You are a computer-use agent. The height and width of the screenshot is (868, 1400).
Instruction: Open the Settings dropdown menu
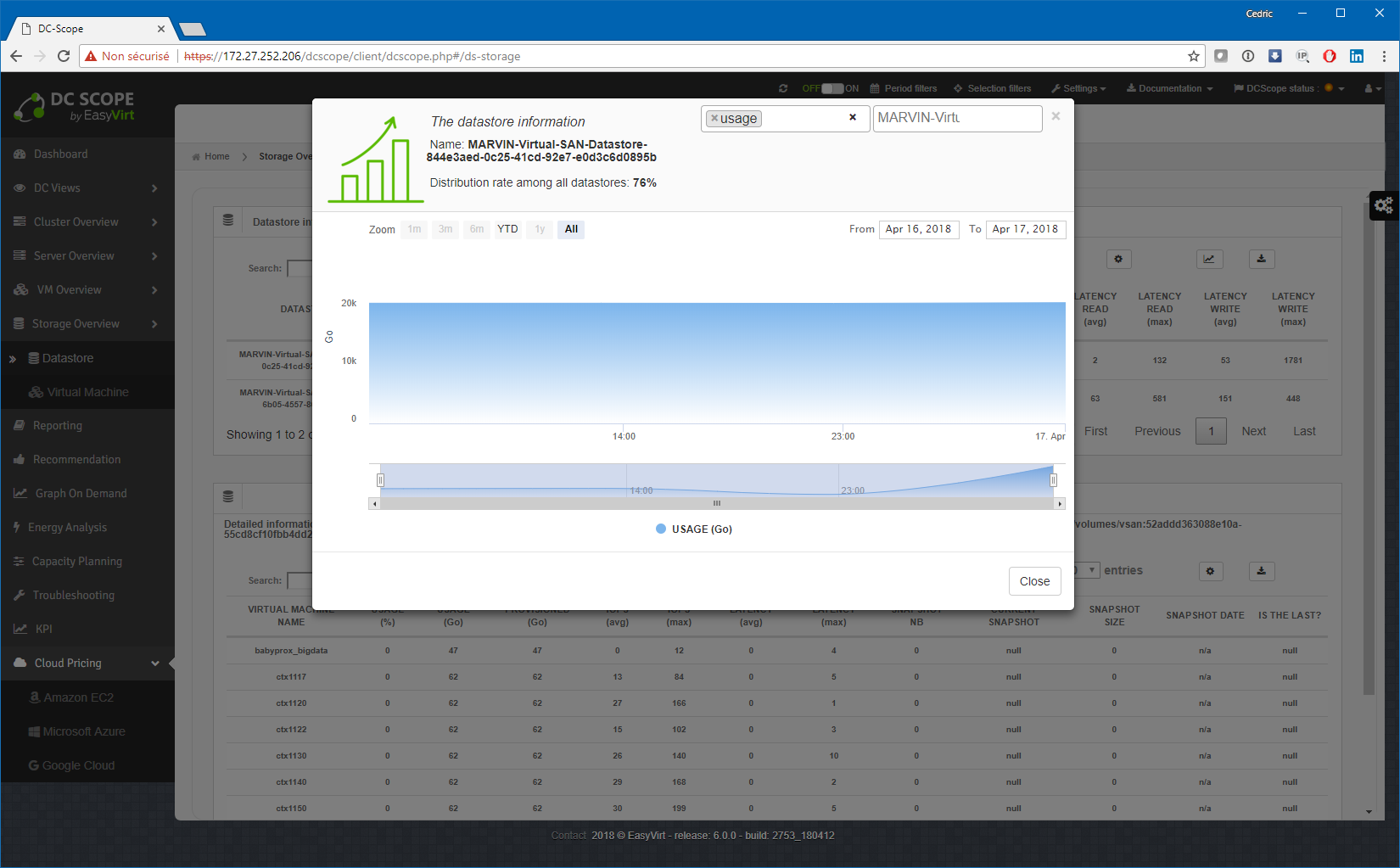(1078, 88)
